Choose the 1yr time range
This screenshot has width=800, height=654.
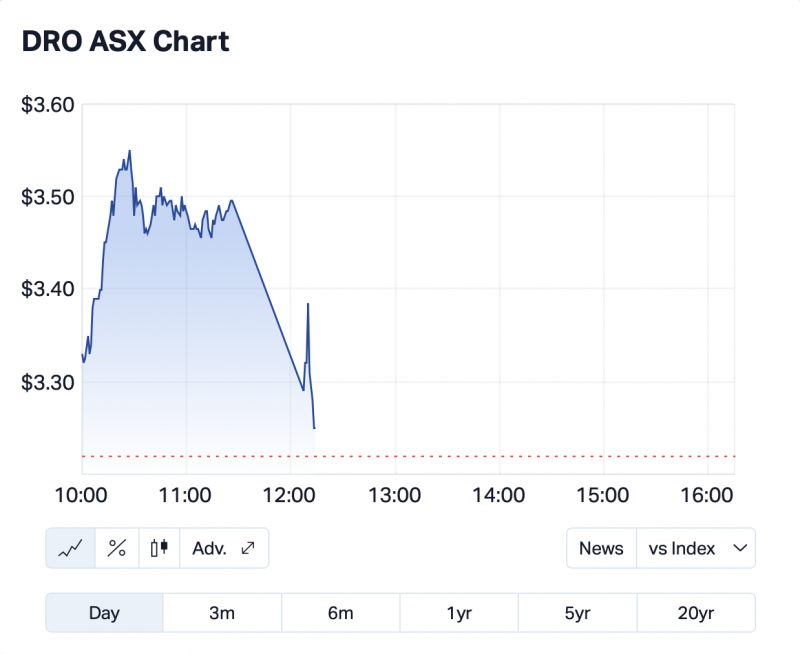[x=459, y=613]
